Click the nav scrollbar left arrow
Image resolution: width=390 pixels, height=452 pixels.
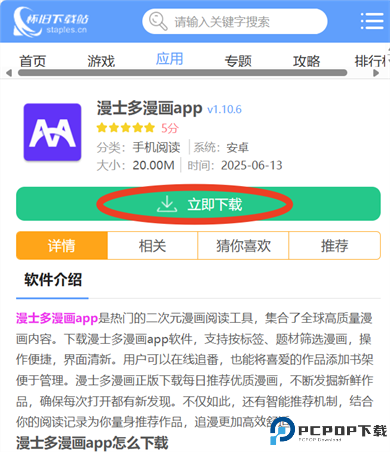9,73
